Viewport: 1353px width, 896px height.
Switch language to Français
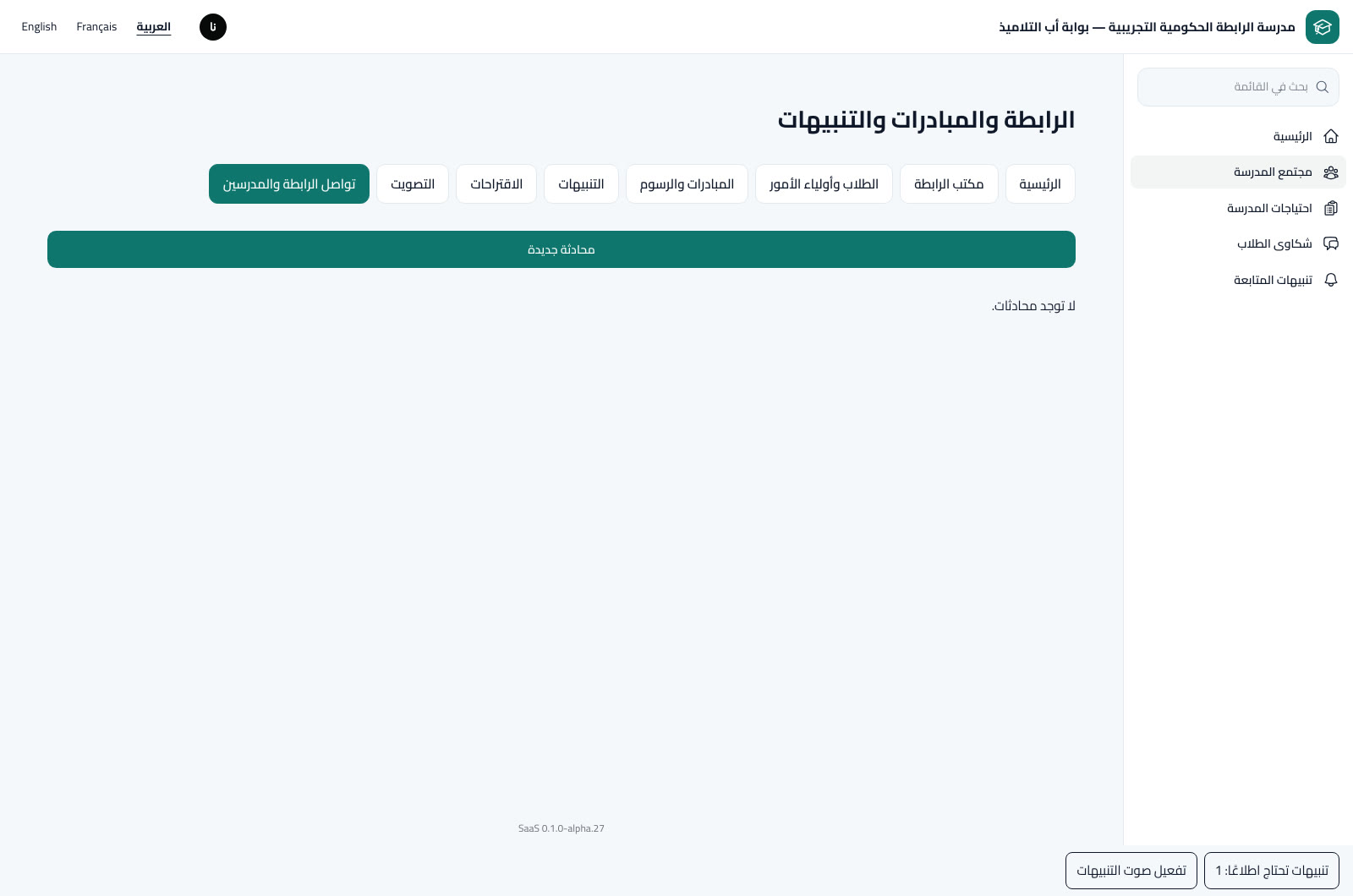tap(96, 27)
